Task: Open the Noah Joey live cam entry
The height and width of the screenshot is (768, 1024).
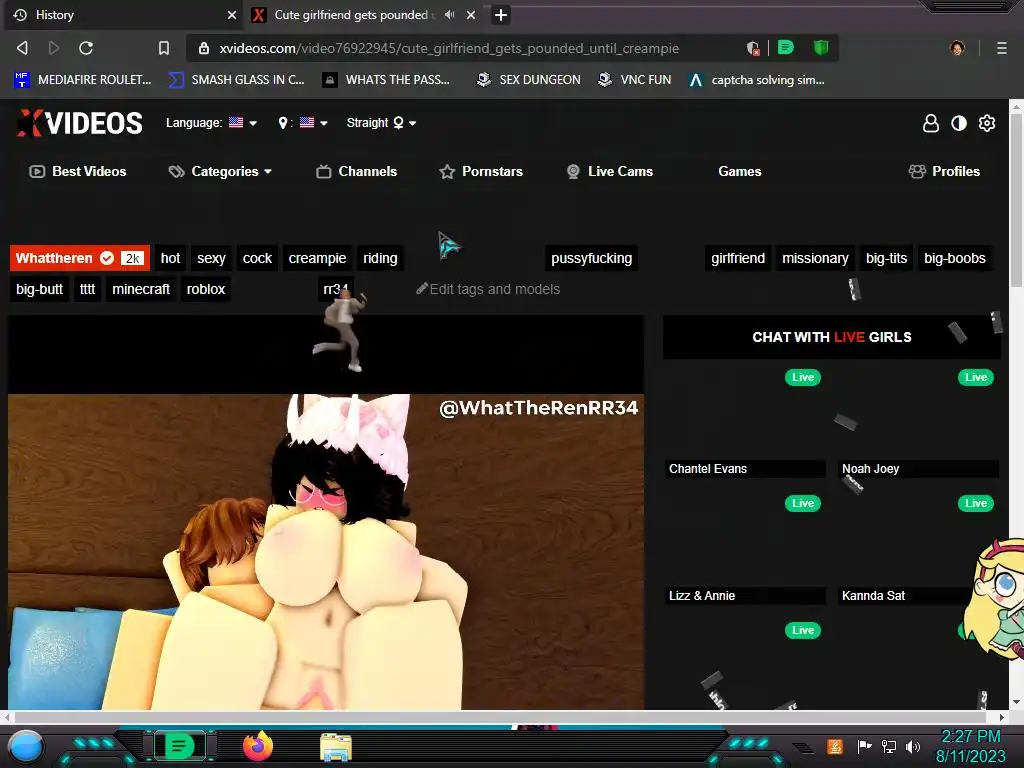Action: tap(918, 468)
